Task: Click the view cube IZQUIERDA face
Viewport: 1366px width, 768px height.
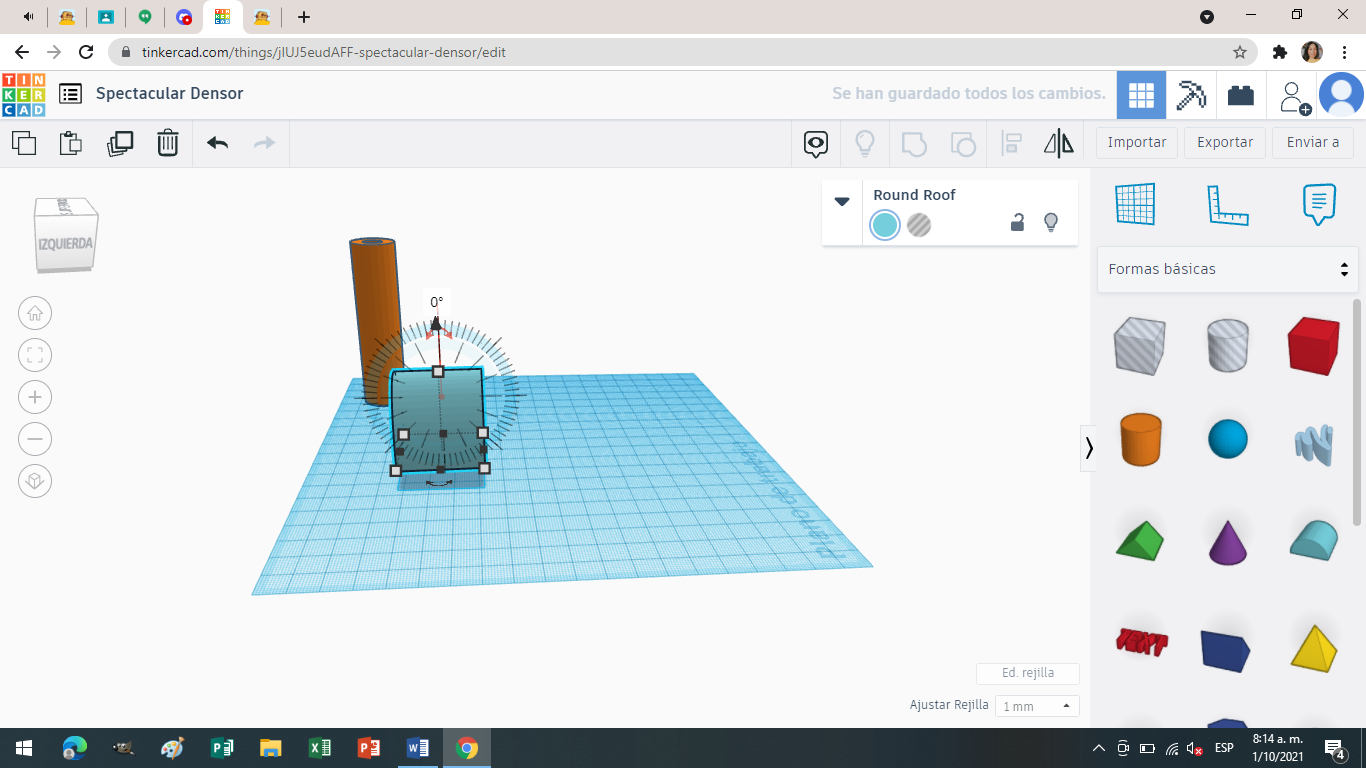Action: pos(66,244)
